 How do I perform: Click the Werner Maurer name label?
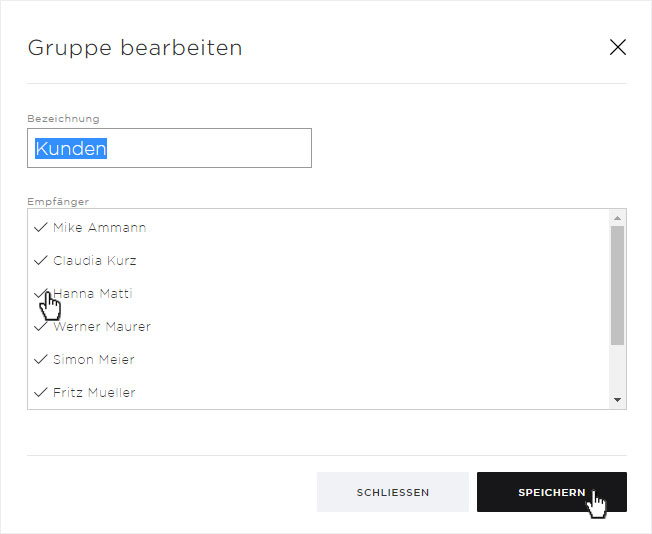(x=102, y=326)
